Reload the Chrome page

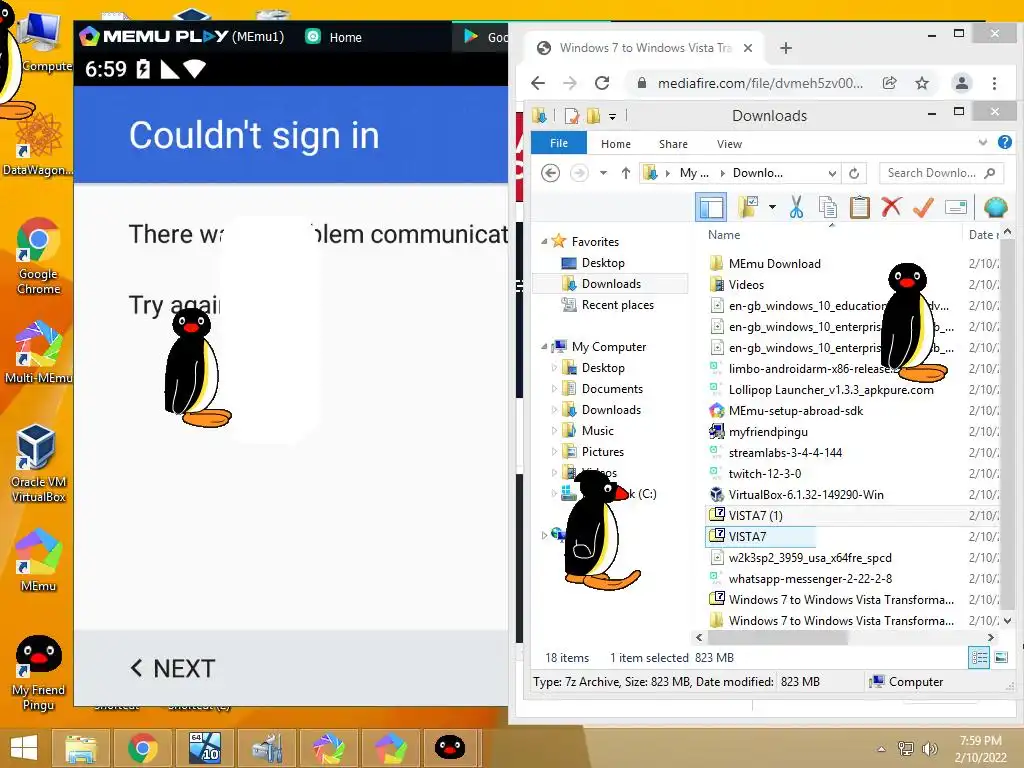(x=602, y=83)
